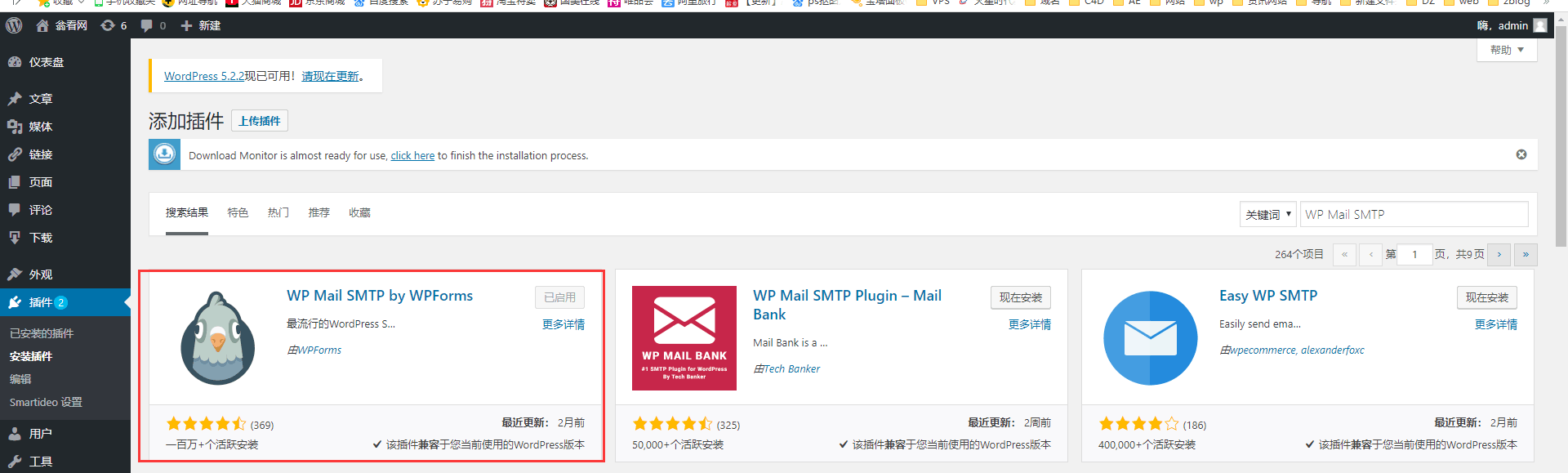Open the wpecommerce author link
1568x473 pixels.
click(x=1263, y=350)
